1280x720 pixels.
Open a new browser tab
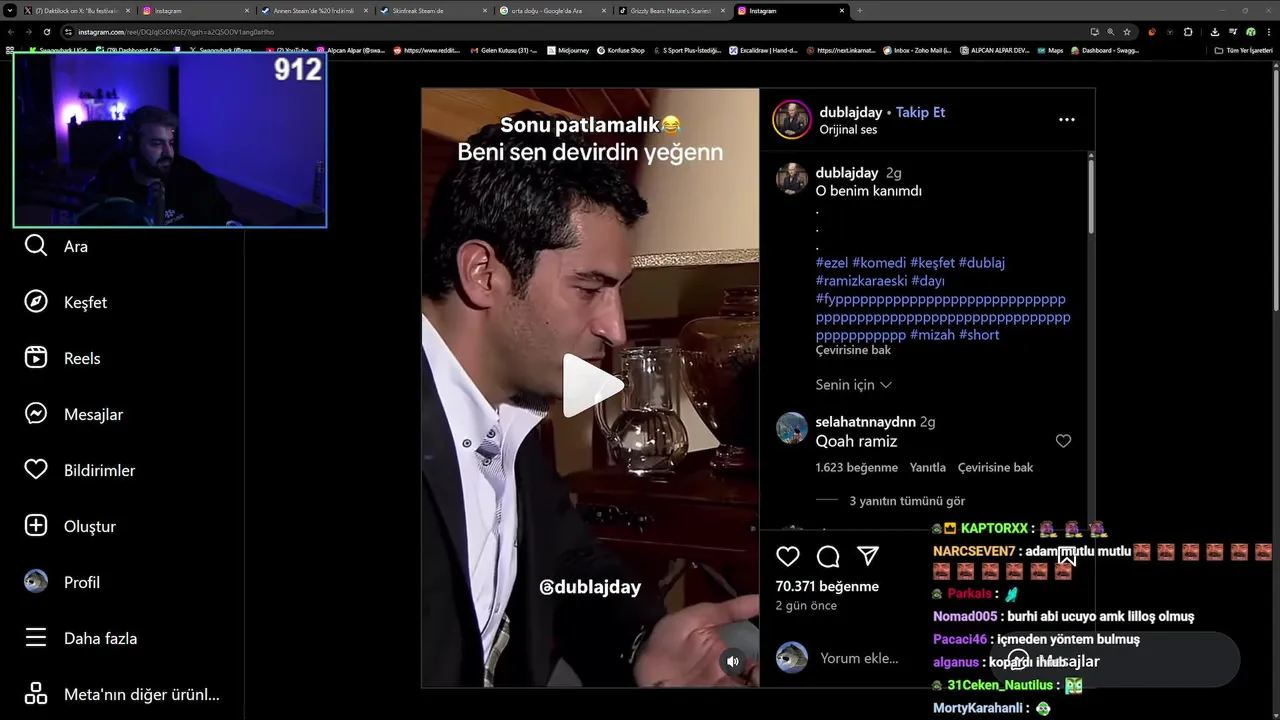click(859, 10)
